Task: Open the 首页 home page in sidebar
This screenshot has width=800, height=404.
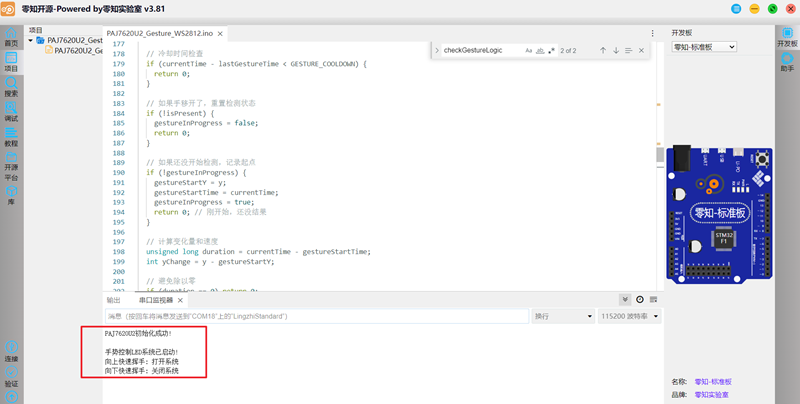Action: 11,37
